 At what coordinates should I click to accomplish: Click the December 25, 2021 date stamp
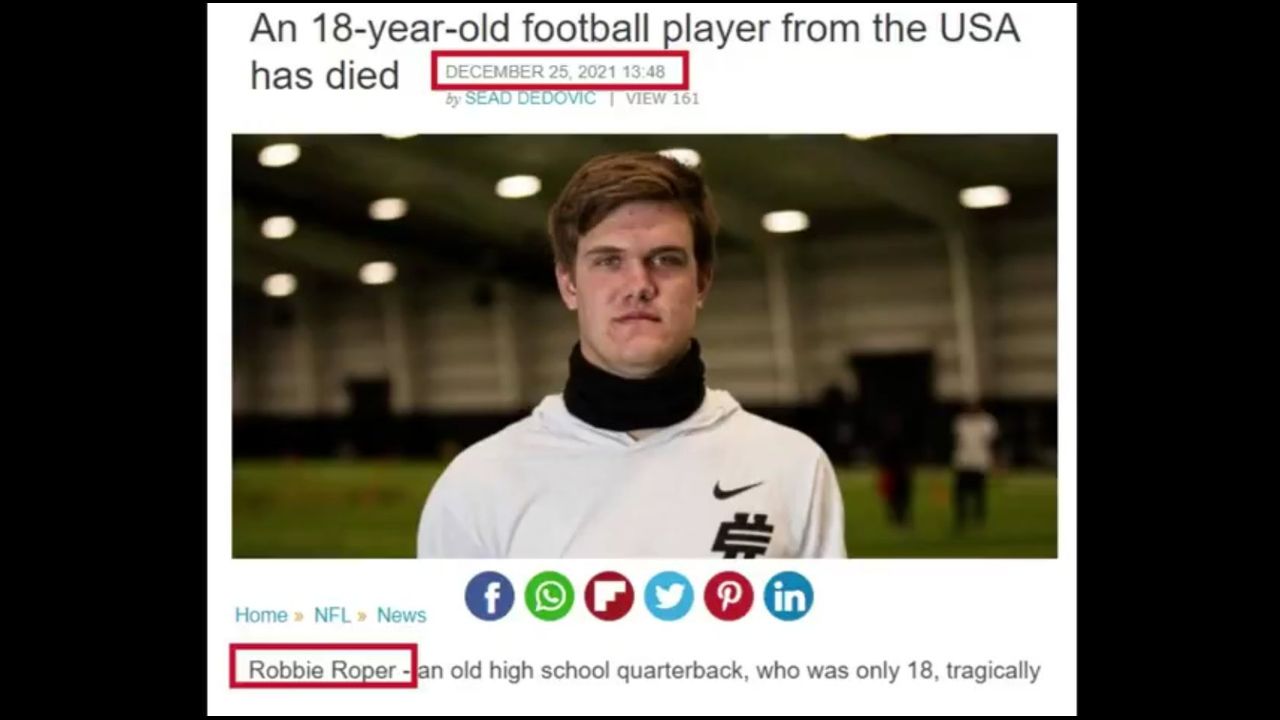555,72
